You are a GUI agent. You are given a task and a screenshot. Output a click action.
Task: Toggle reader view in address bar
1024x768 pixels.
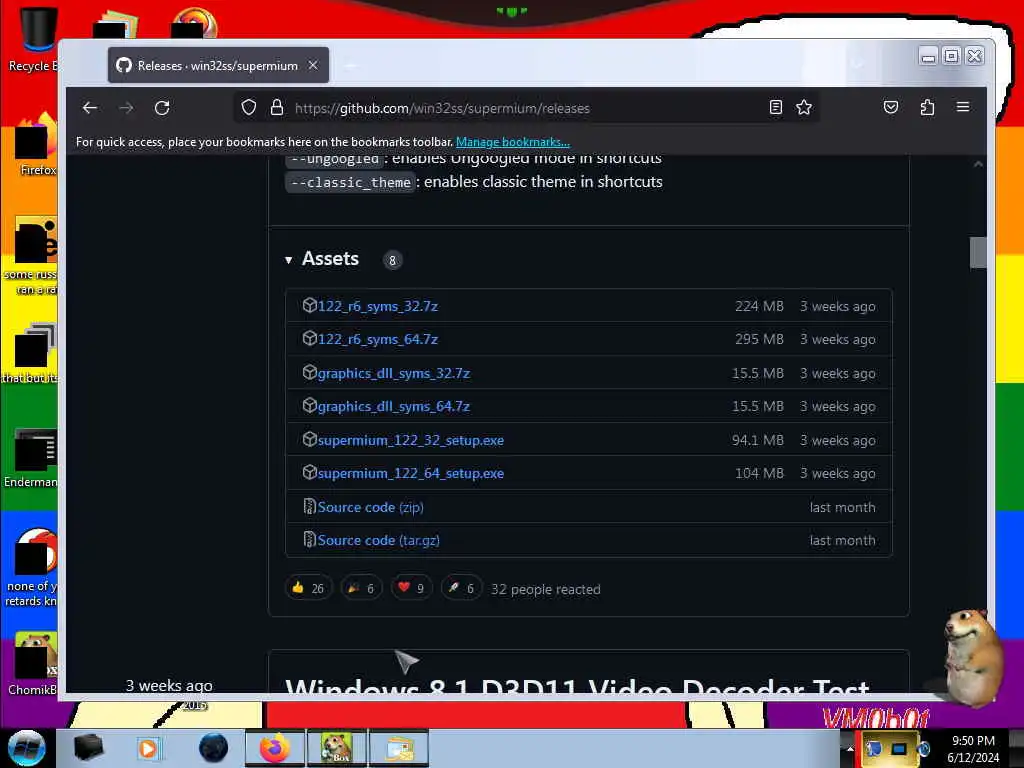click(775, 107)
